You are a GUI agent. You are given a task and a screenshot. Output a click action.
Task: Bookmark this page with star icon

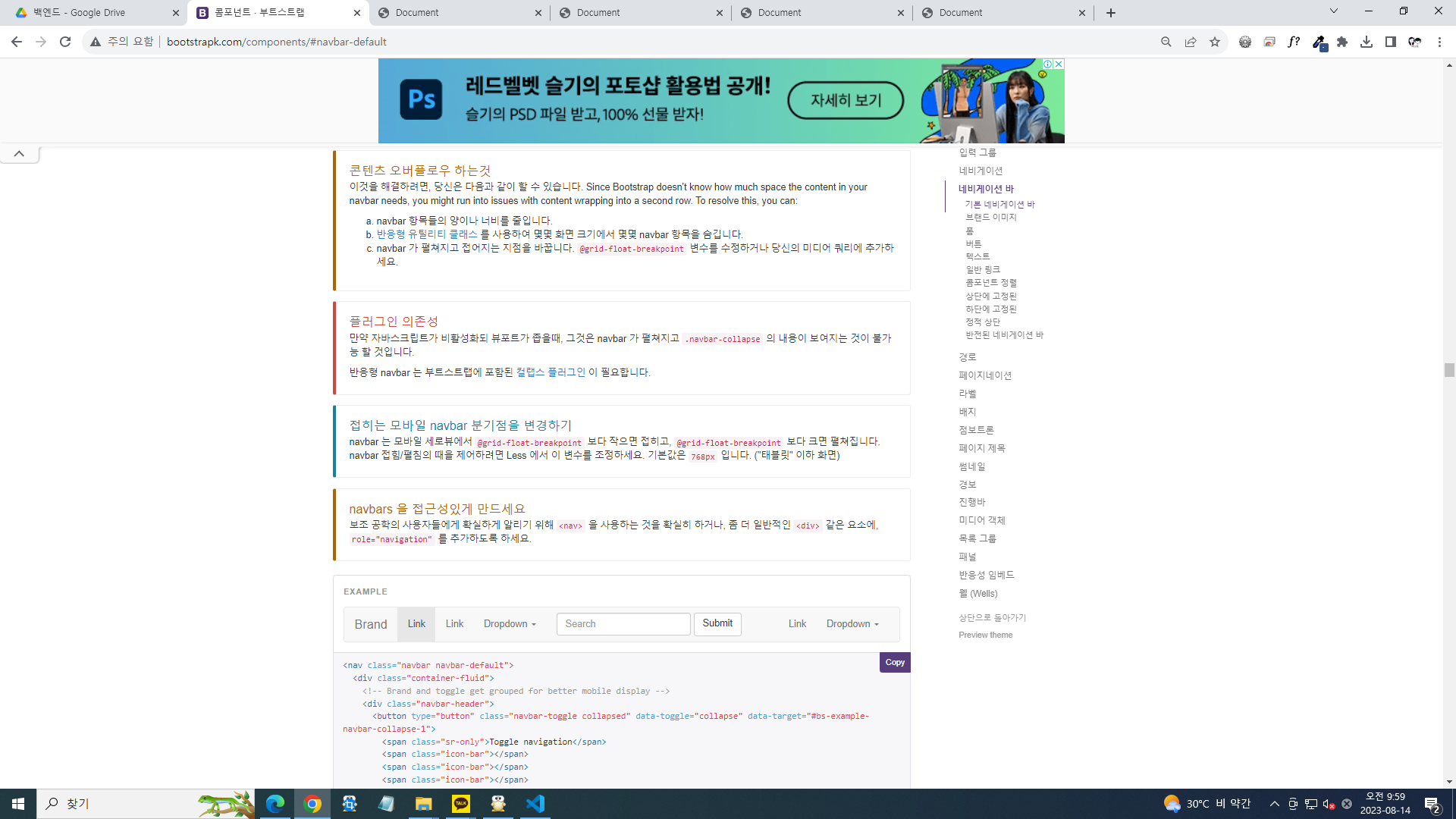click(1215, 42)
